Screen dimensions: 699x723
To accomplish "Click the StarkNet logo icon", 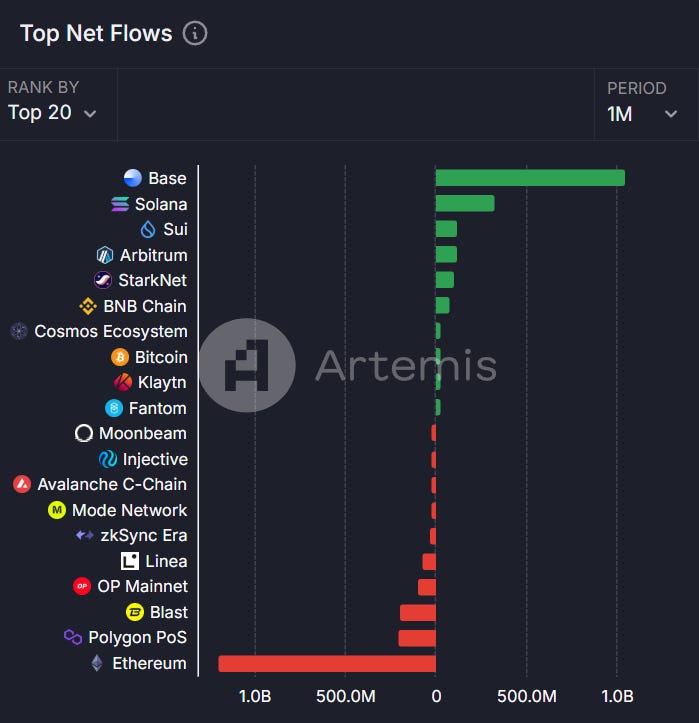I will click(103, 280).
